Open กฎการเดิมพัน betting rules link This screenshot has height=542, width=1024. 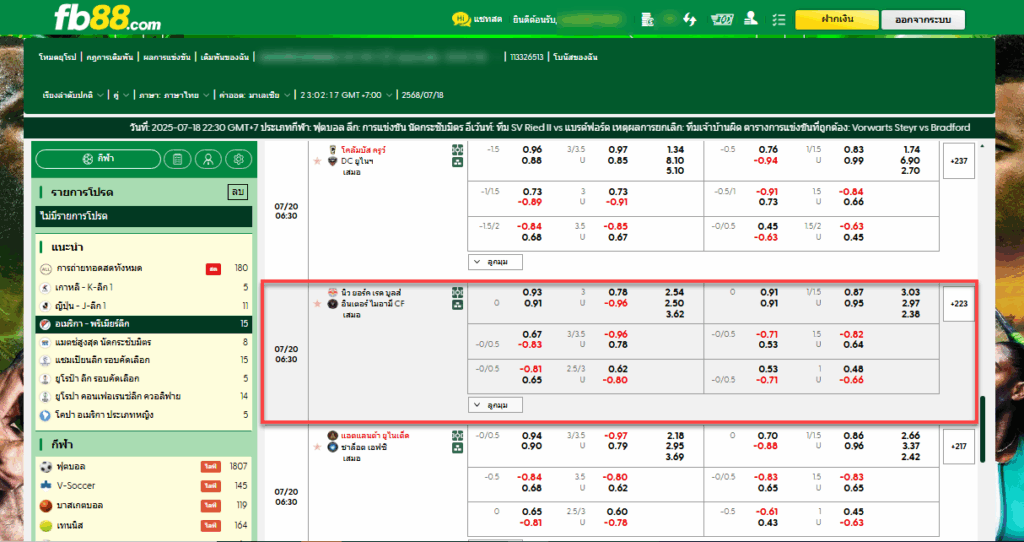[x=110, y=57]
